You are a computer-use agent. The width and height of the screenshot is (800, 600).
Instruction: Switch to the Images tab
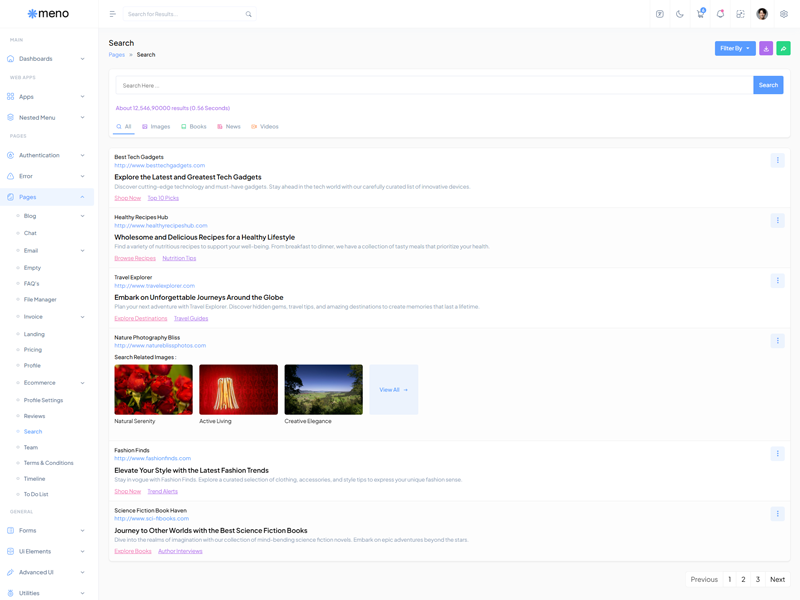[x=156, y=127]
